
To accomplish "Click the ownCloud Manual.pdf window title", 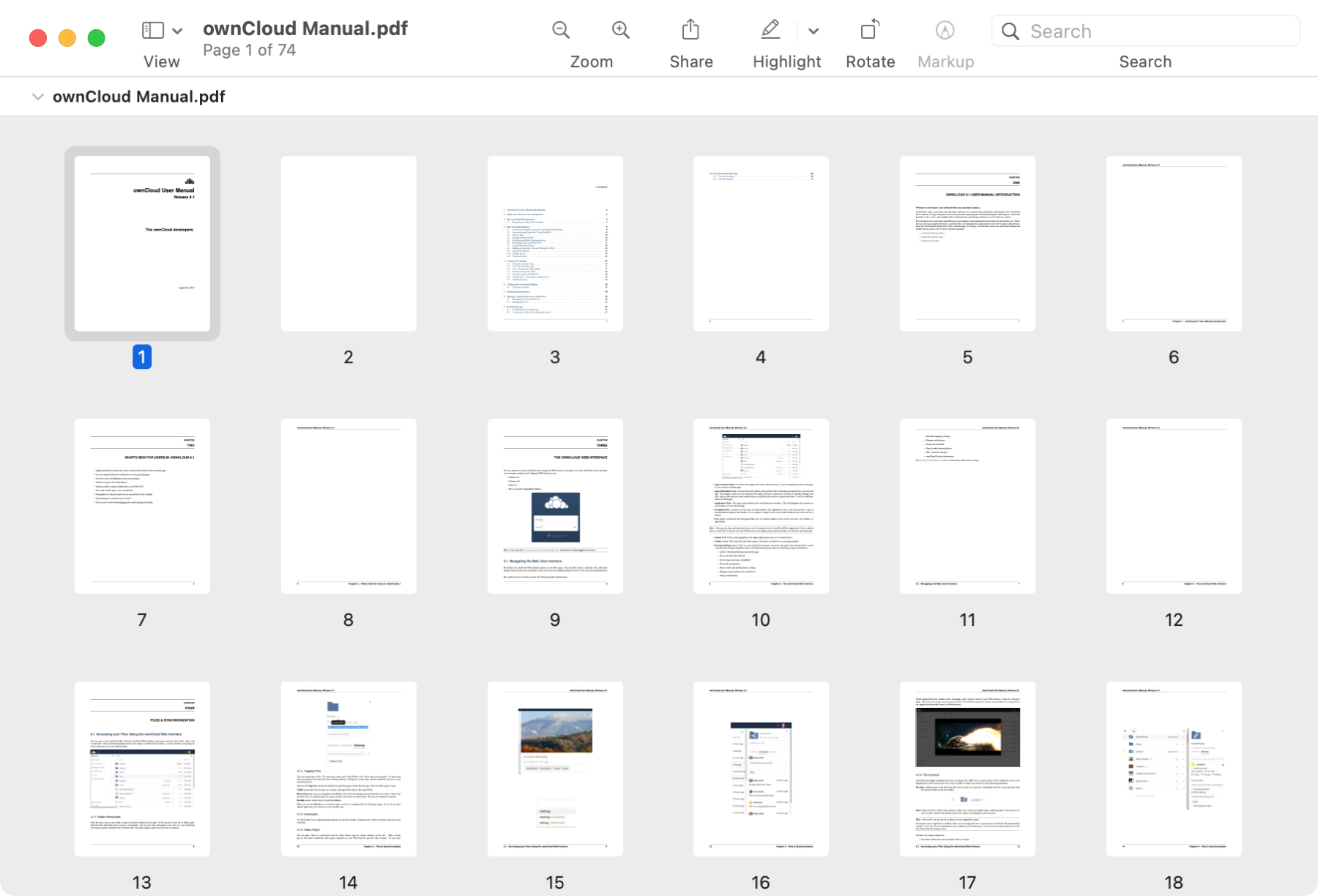I will pyautogui.click(x=305, y=29).
